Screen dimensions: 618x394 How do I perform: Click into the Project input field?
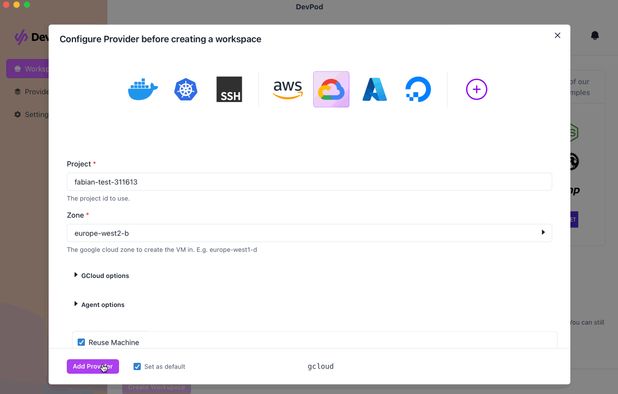(309, 182)
